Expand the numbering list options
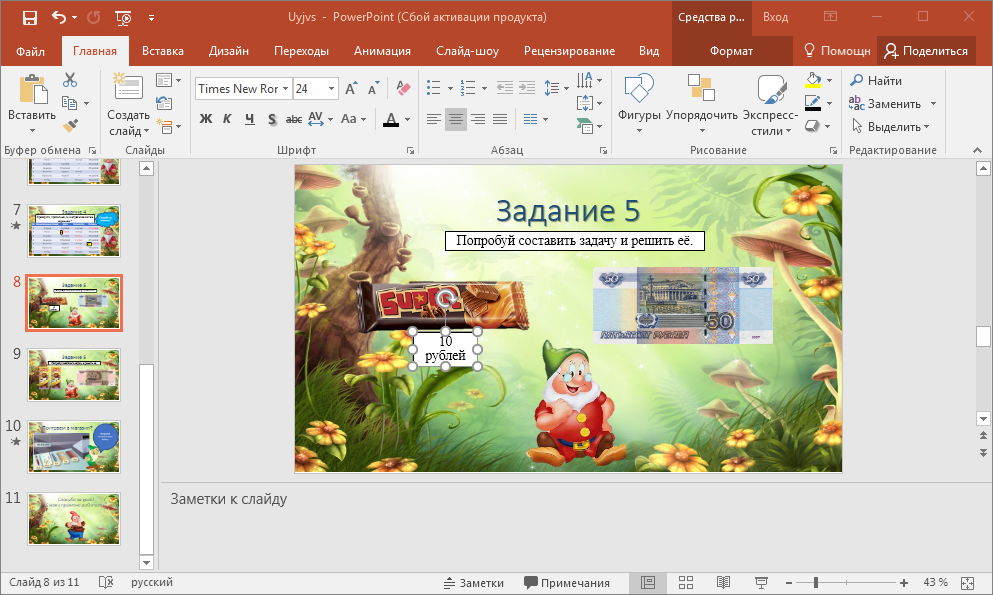 click(x=484, y=89)
